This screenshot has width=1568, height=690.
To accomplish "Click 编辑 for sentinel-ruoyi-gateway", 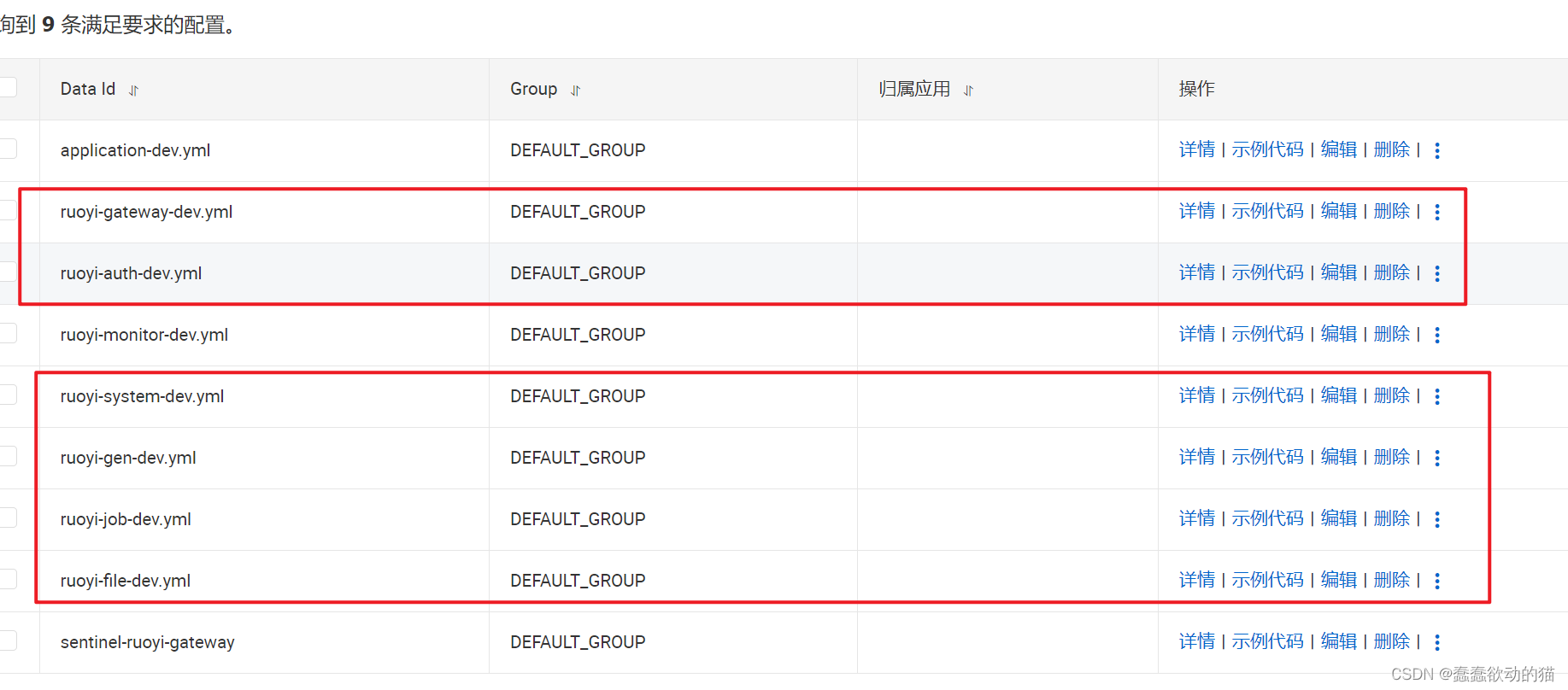I will pos(1338,641).
